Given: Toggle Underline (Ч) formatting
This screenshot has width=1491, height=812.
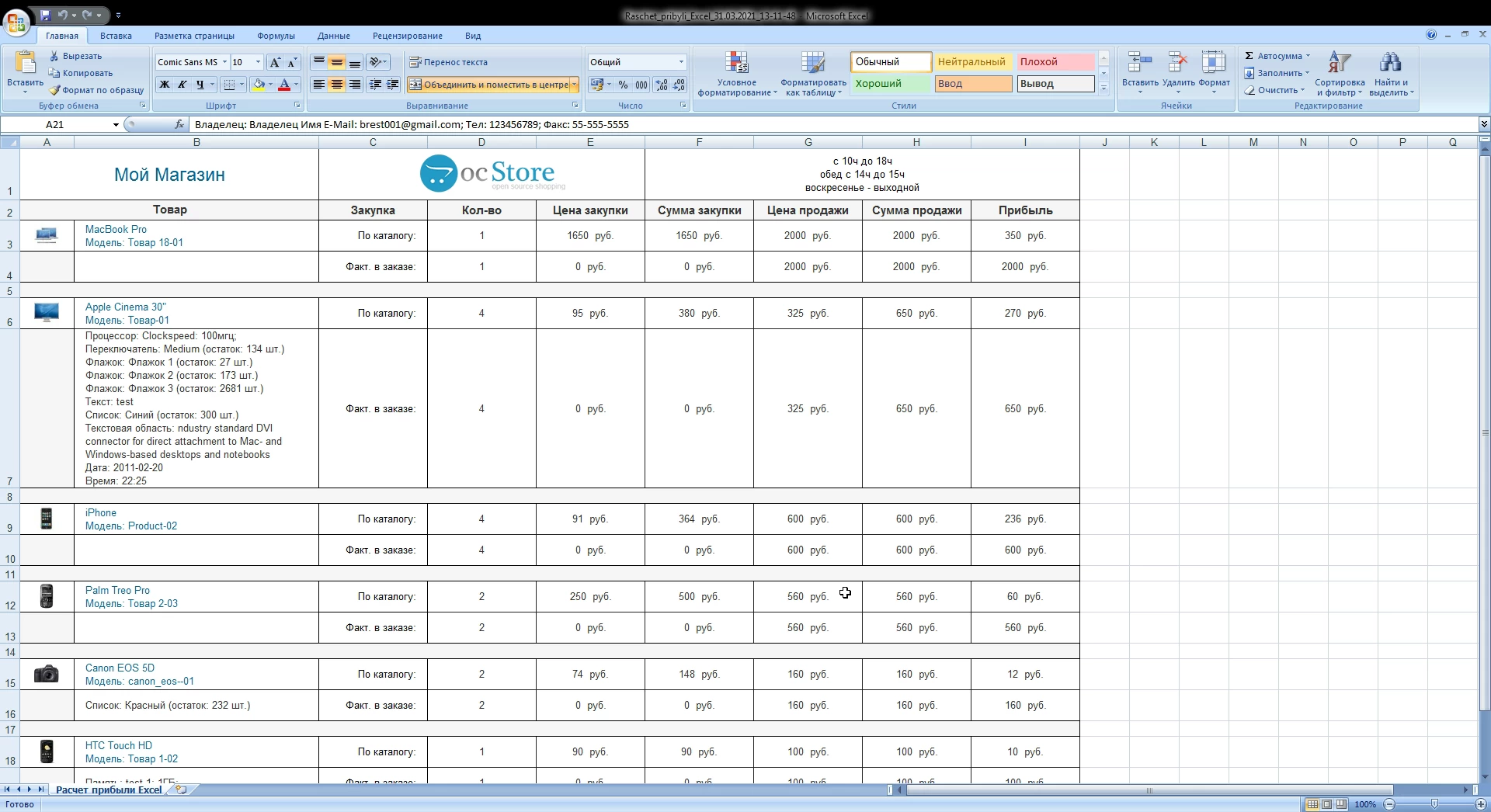Looking at the screenshot, I should click(200, 85).
